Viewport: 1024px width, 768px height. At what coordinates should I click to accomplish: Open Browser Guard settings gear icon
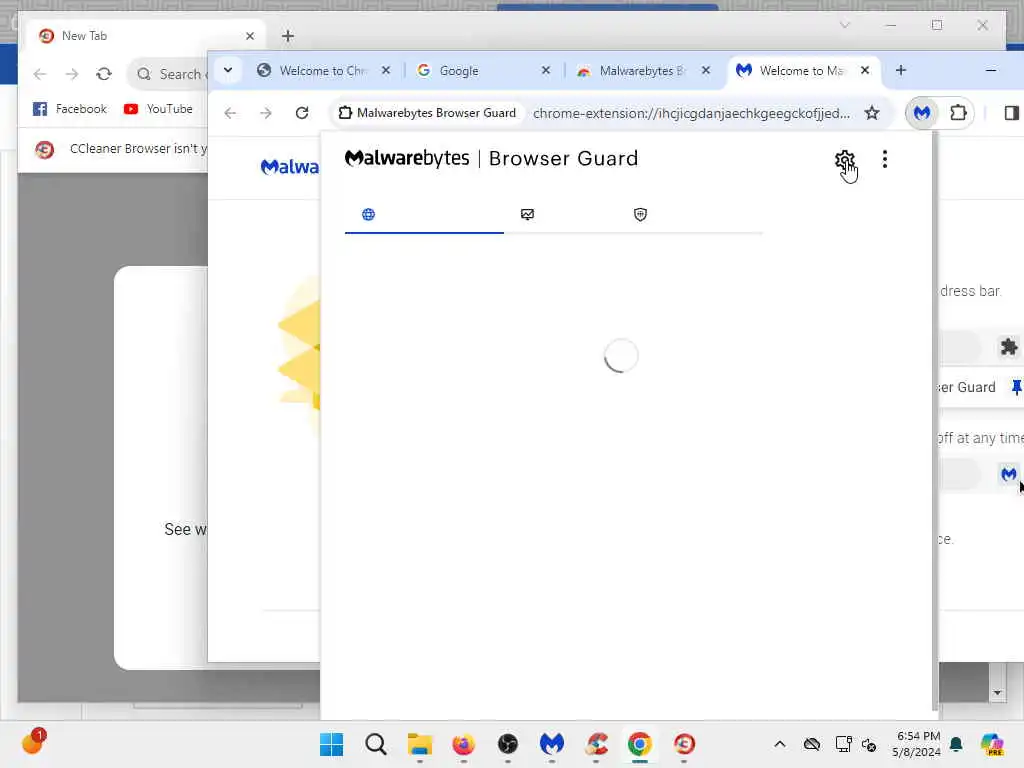[x=844, y=159]
